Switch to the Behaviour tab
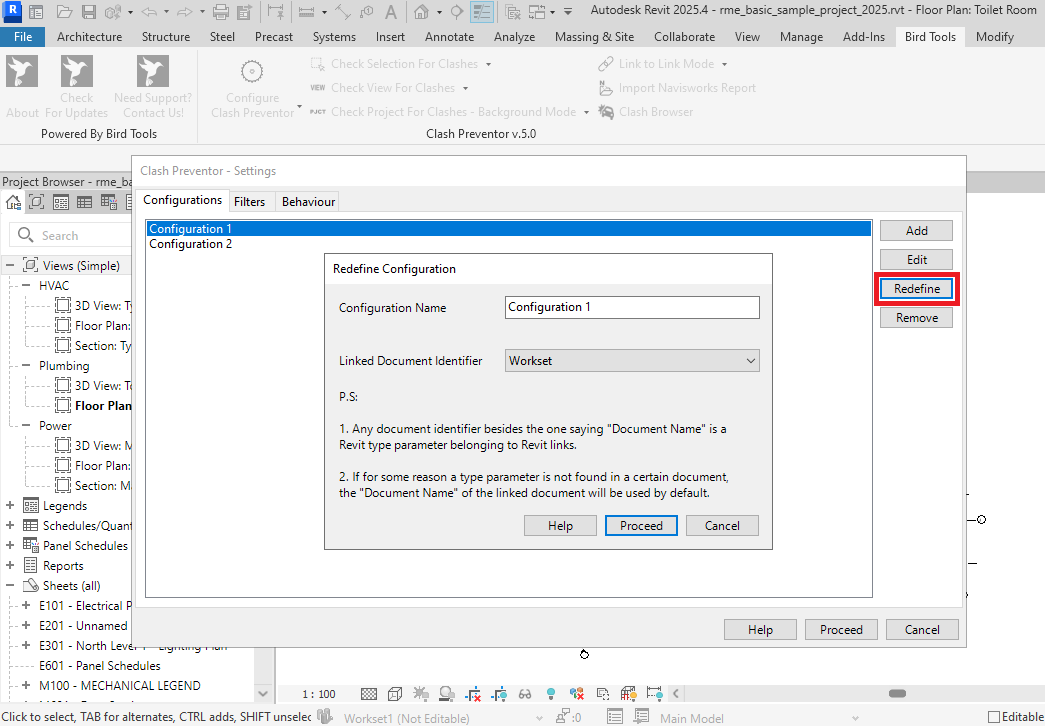 click(308, 202)
